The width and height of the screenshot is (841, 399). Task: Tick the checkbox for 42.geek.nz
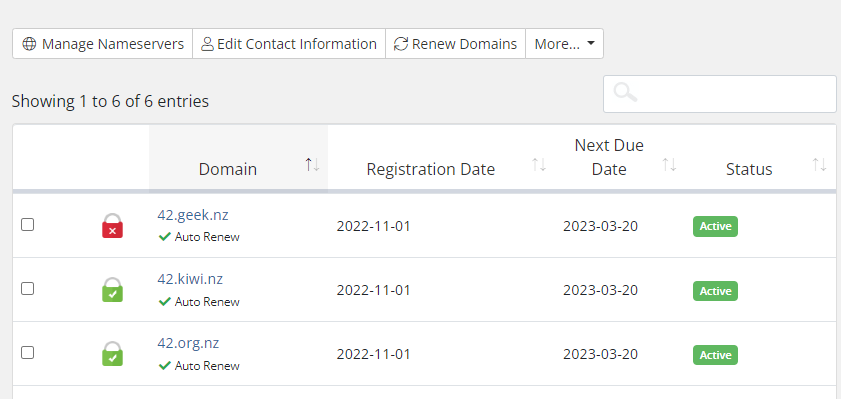[x=27, y=225]
